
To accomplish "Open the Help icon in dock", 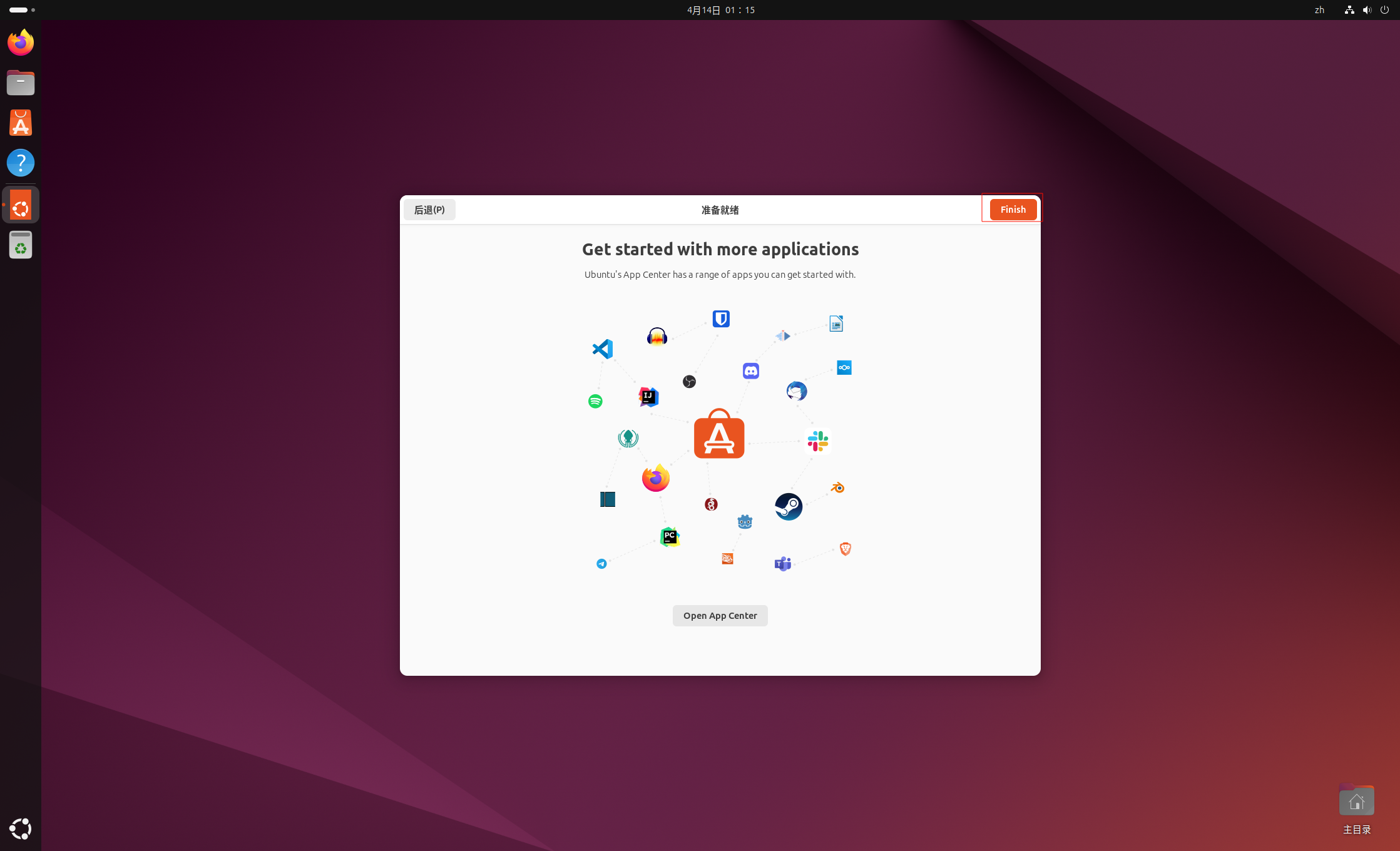I will click(21, 163).
